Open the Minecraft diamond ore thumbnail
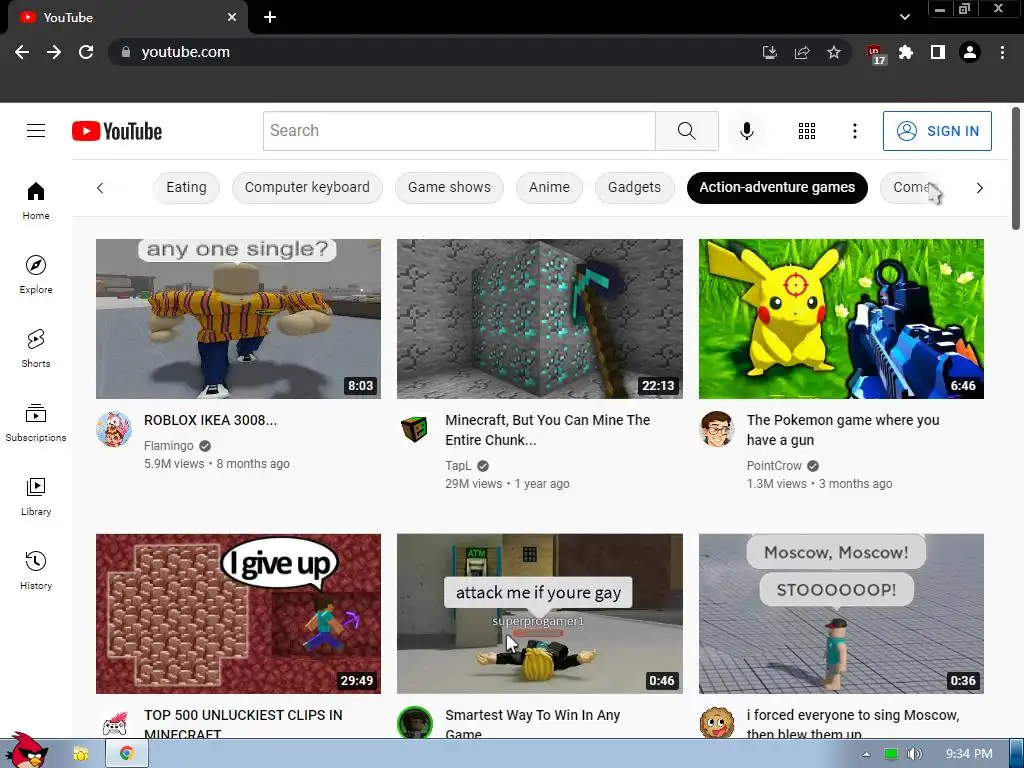The image size is (1024, 768). [539, 319]
